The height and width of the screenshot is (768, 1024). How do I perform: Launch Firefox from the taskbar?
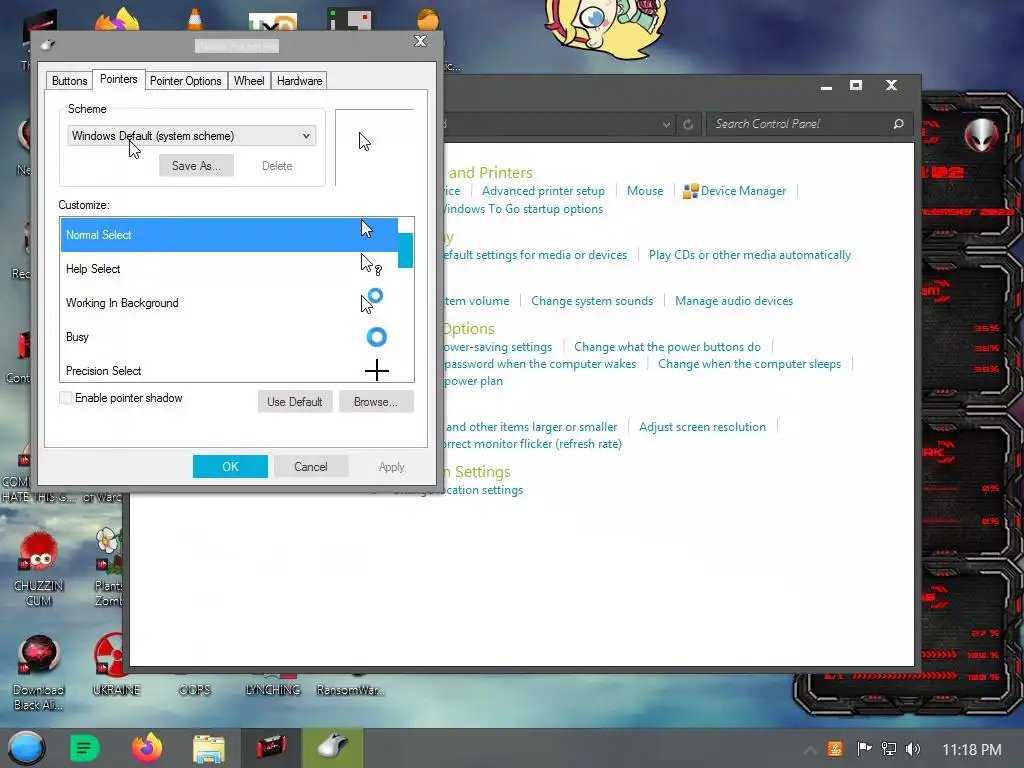[147, 748]
